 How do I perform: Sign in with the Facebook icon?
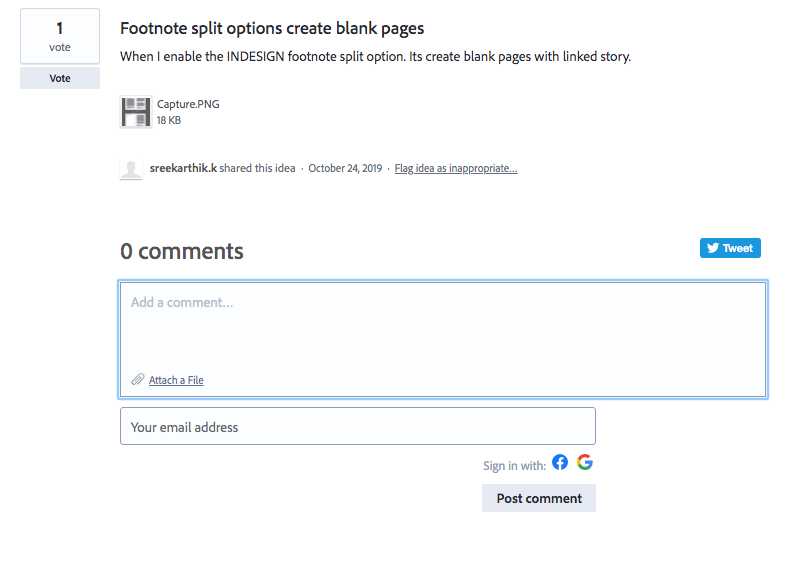point(560,462)
